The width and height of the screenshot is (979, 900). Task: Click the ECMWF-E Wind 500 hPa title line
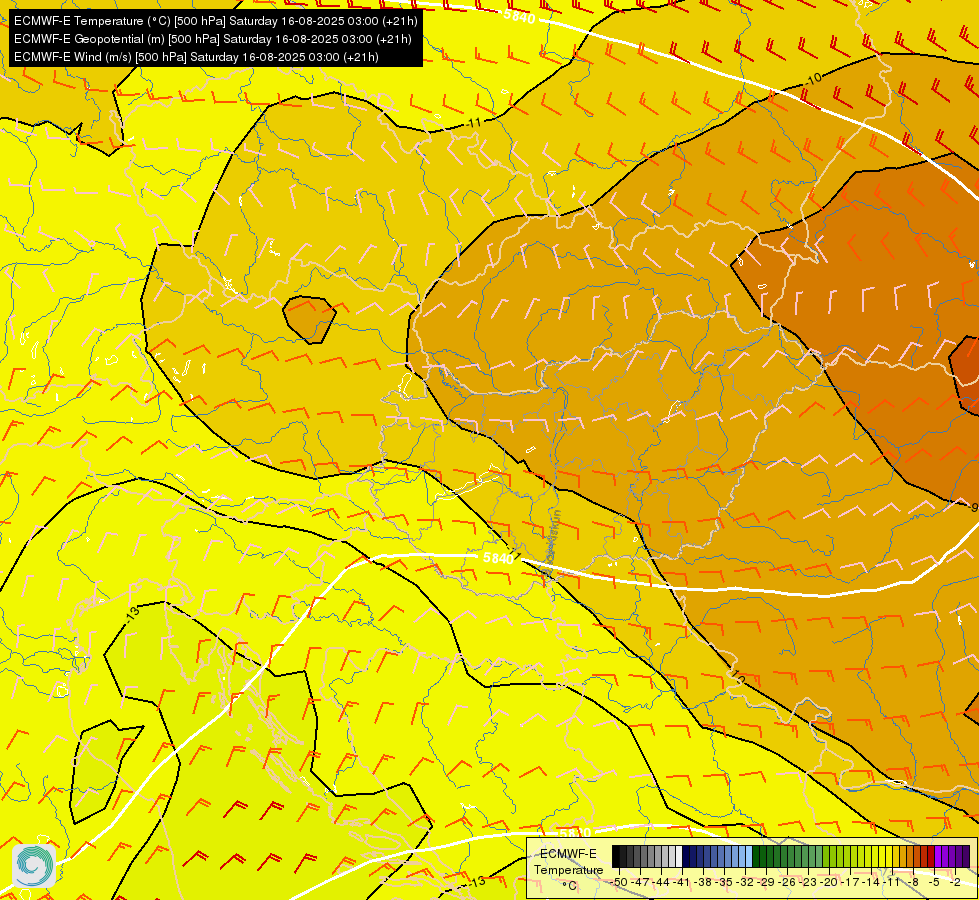pyautogui.click(x=196, y=57)
